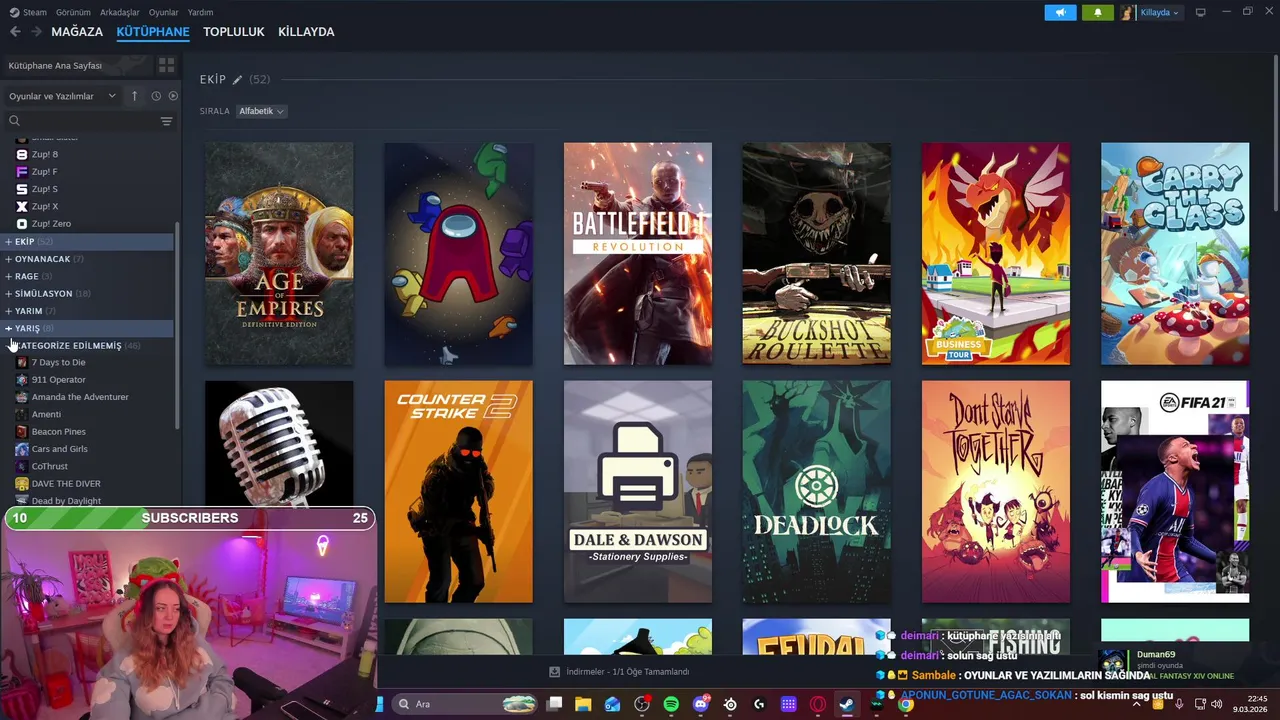Open Carry the Glass cover
Viewport: 1280px width, 720px height.
1175,253
